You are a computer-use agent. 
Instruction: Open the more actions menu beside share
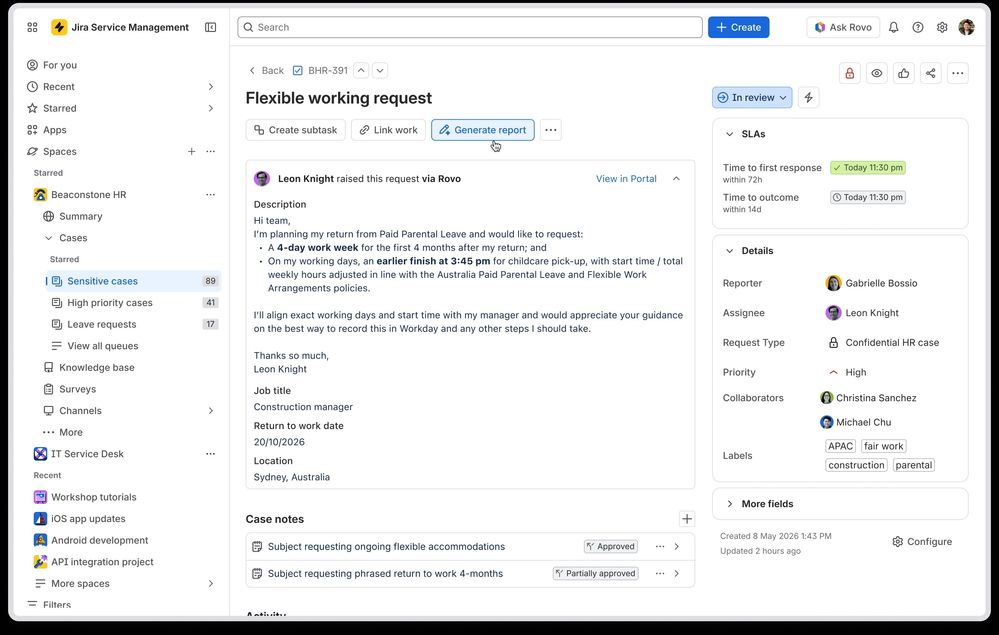pos(958,73)
